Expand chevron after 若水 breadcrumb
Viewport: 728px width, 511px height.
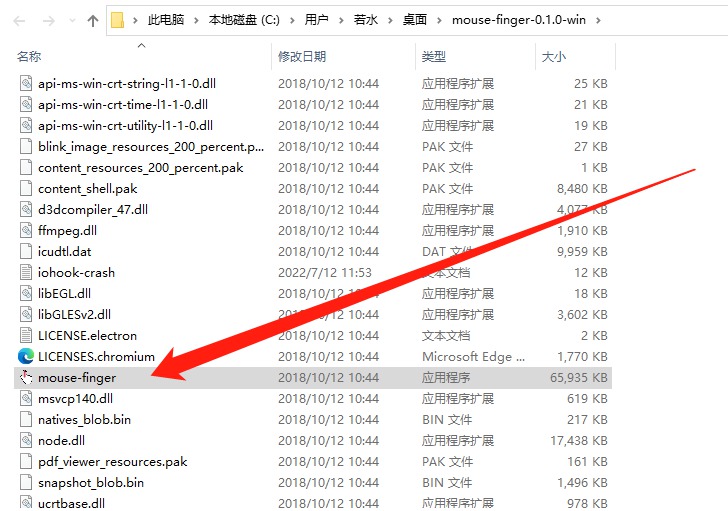(390, 20)
